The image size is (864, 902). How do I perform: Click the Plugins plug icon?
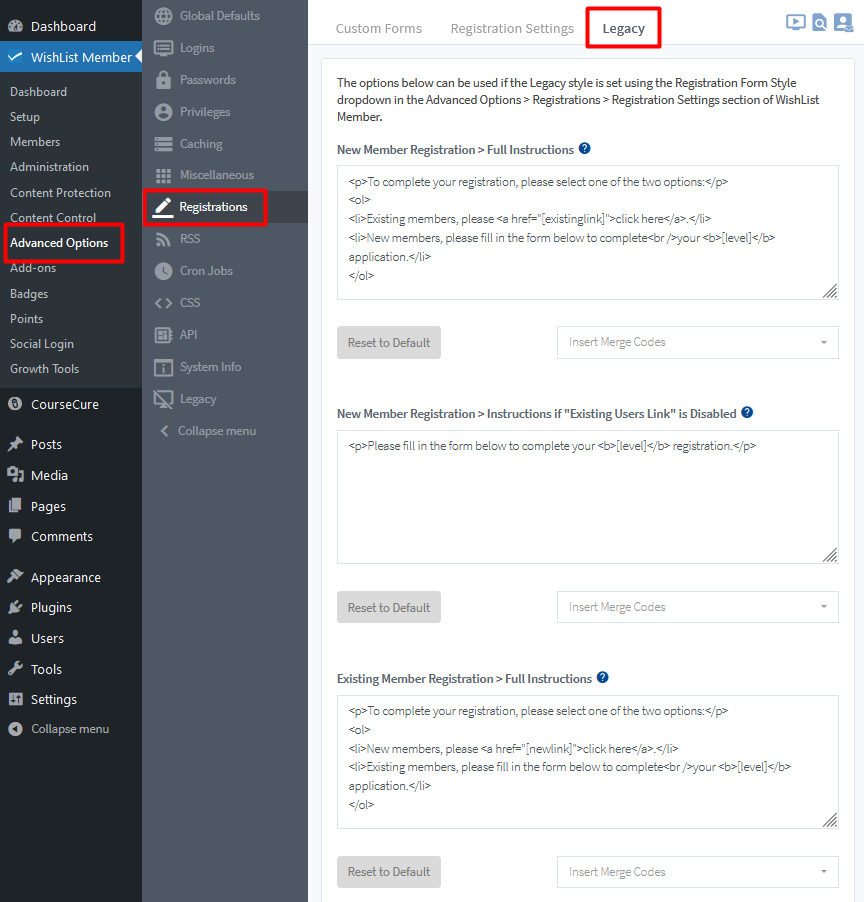tap(16, 607)
